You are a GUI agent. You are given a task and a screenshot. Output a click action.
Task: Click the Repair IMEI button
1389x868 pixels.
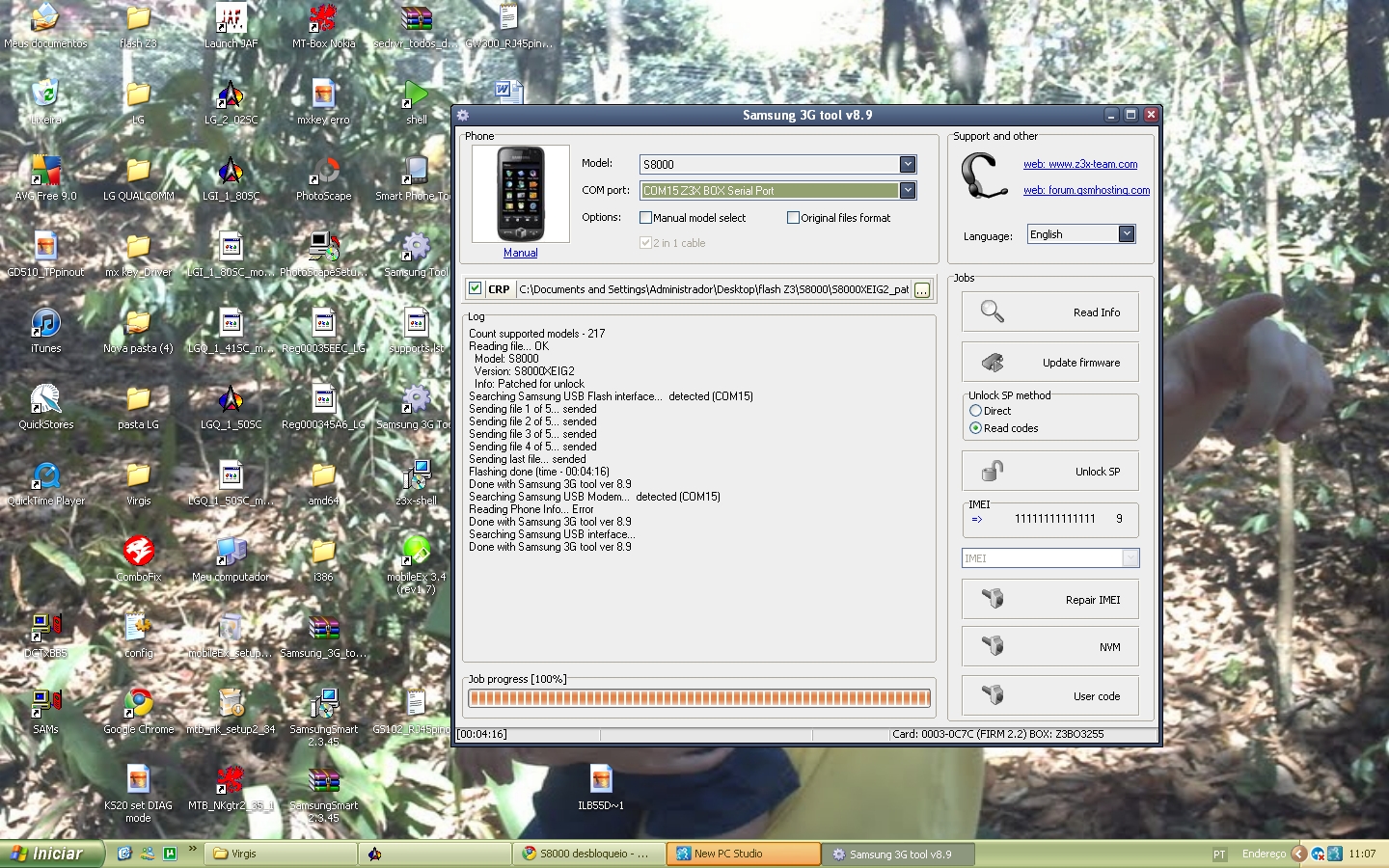tap(1049, 600)
